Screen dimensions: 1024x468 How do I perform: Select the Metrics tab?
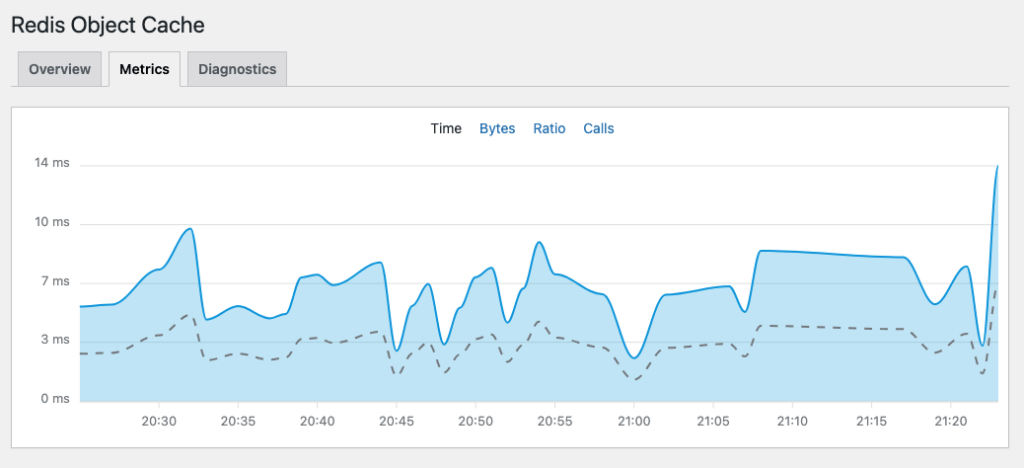[144, 69]
